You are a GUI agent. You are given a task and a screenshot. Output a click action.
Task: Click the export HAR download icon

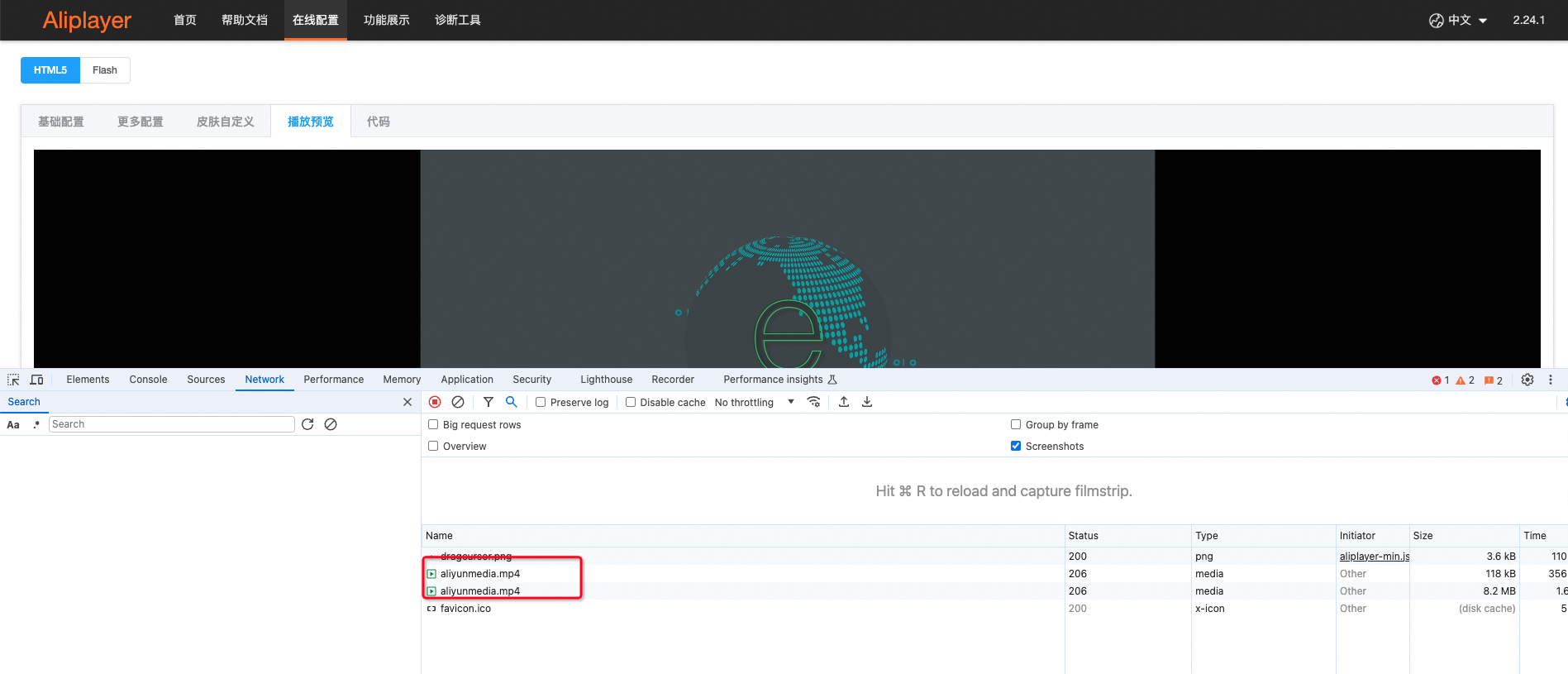[x=867, y=402]
